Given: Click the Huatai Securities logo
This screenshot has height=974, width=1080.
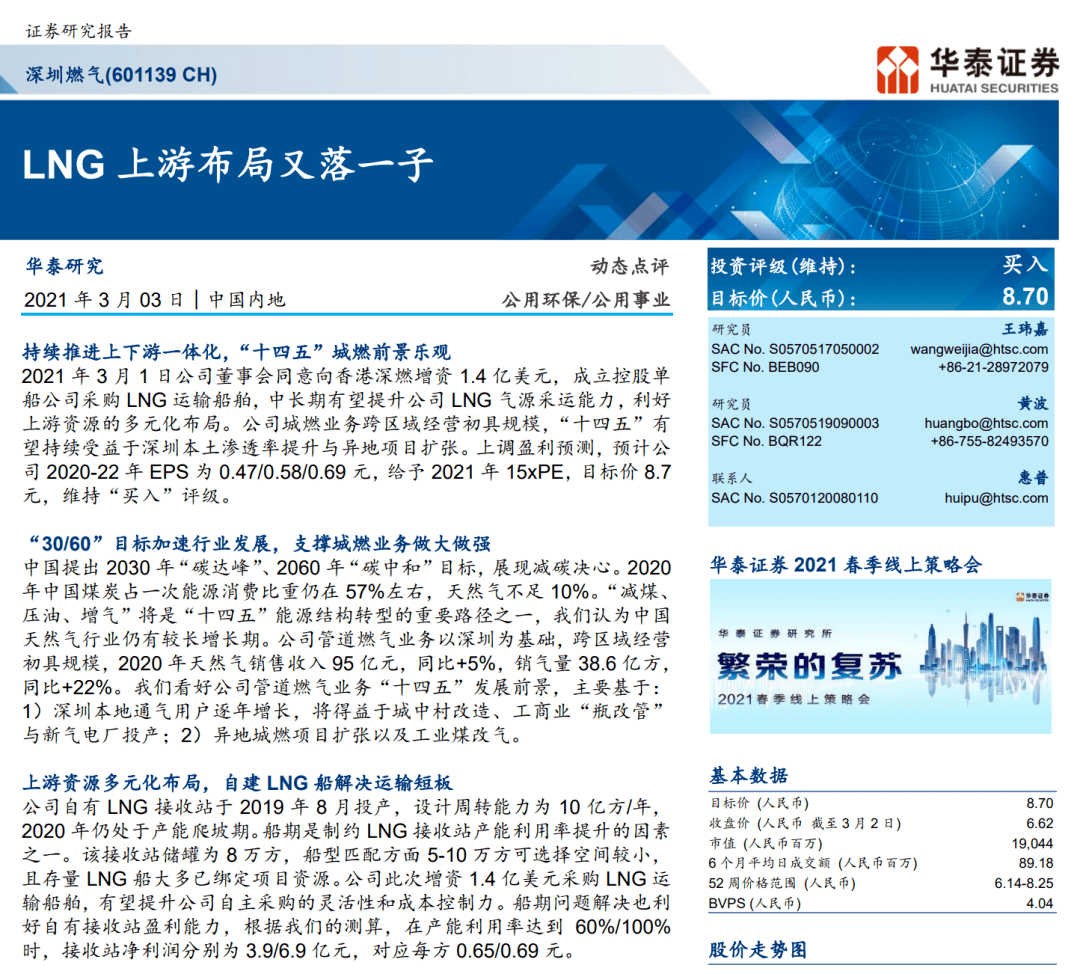Looking at the screenshot, I should (x=967, y=70).
